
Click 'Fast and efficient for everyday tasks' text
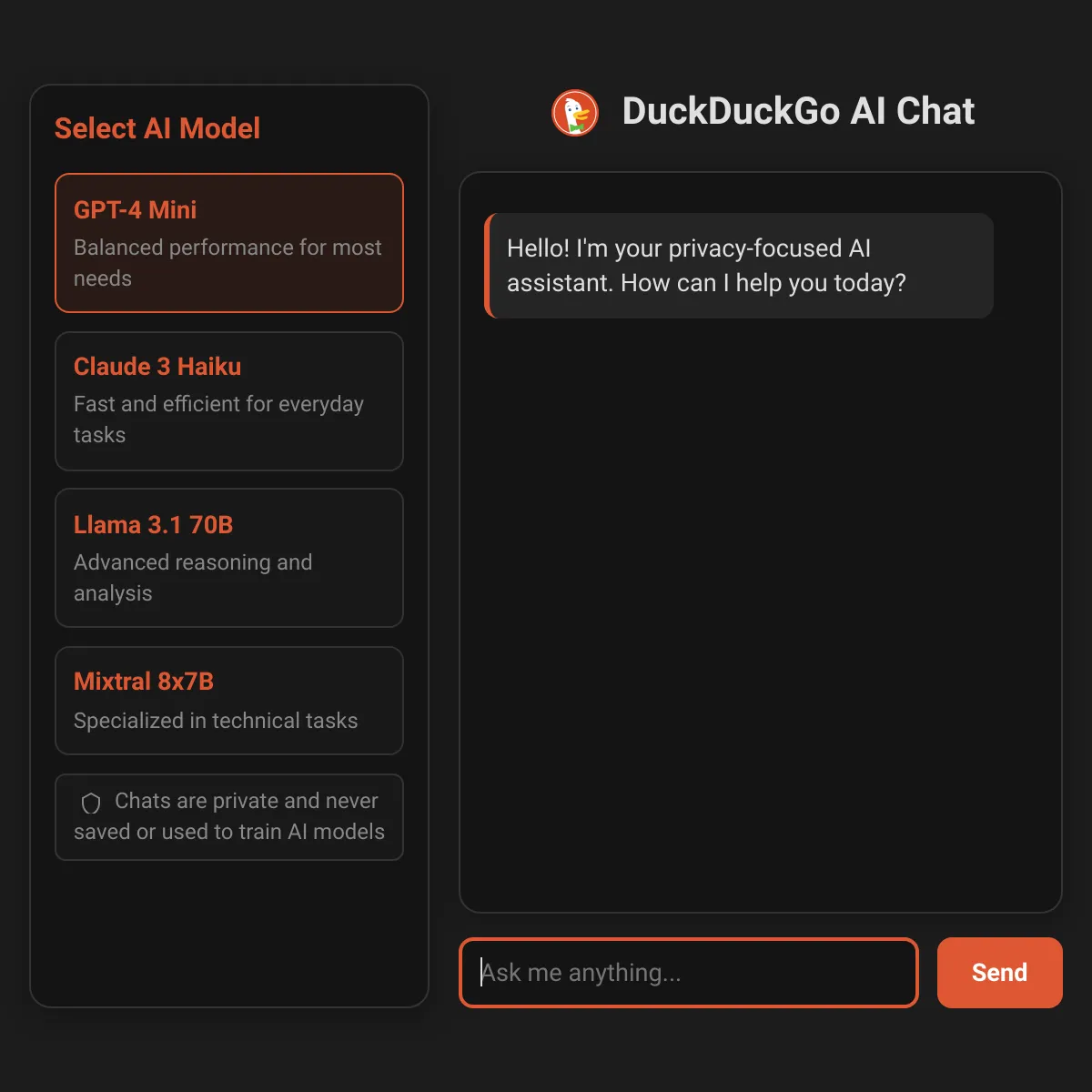(x=218, y=420)
